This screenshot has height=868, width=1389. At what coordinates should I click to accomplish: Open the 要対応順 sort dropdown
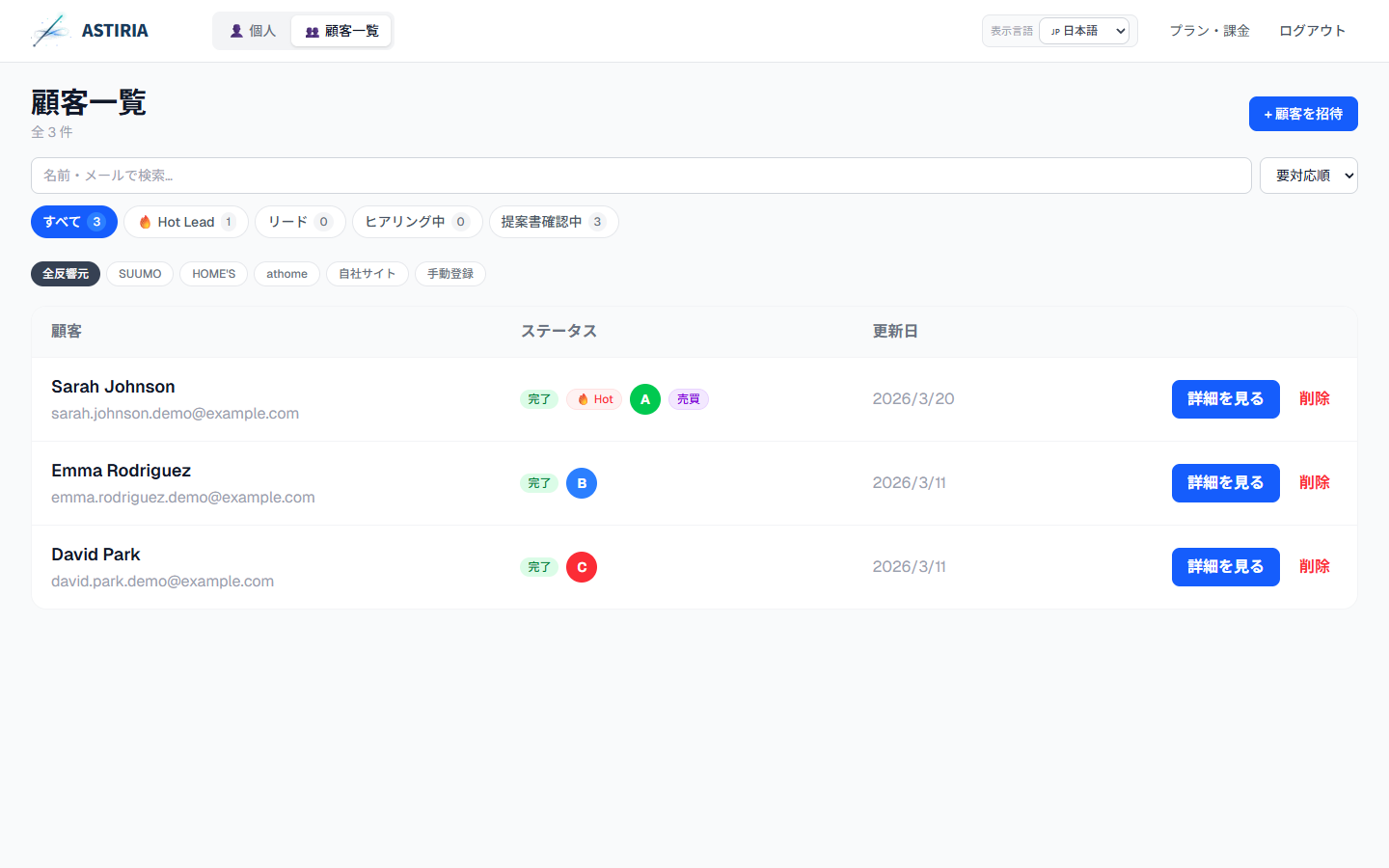pyautogui.click(x=1308, y=176)
